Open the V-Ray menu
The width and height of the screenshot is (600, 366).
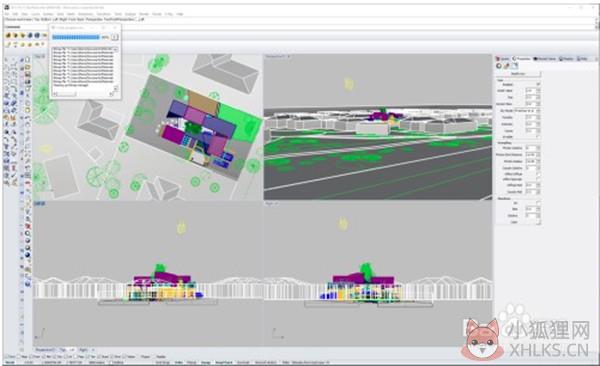click(x=169, y=14)
